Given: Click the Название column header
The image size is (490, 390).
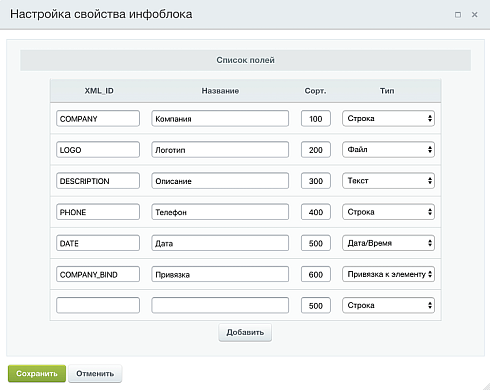Looking at the screenshot, I should [220, 91].
